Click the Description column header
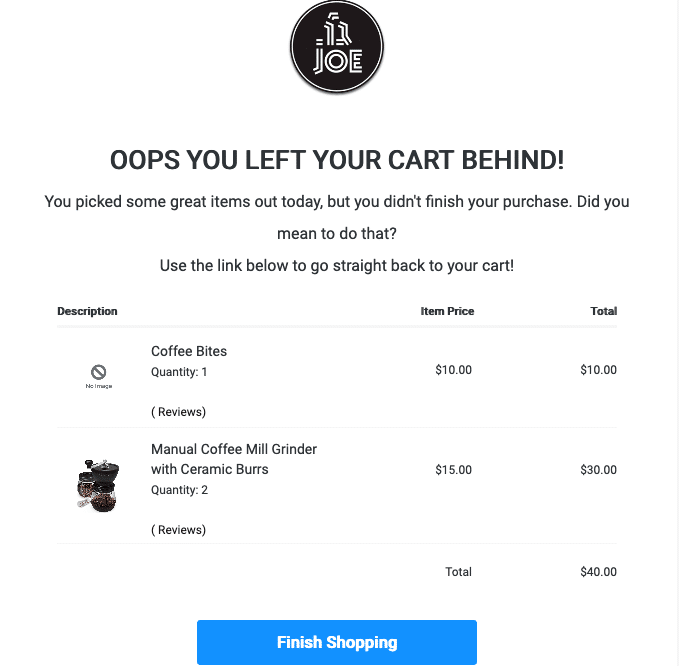Viewport: 679px width, 666px height. click(x=87, y=311)
